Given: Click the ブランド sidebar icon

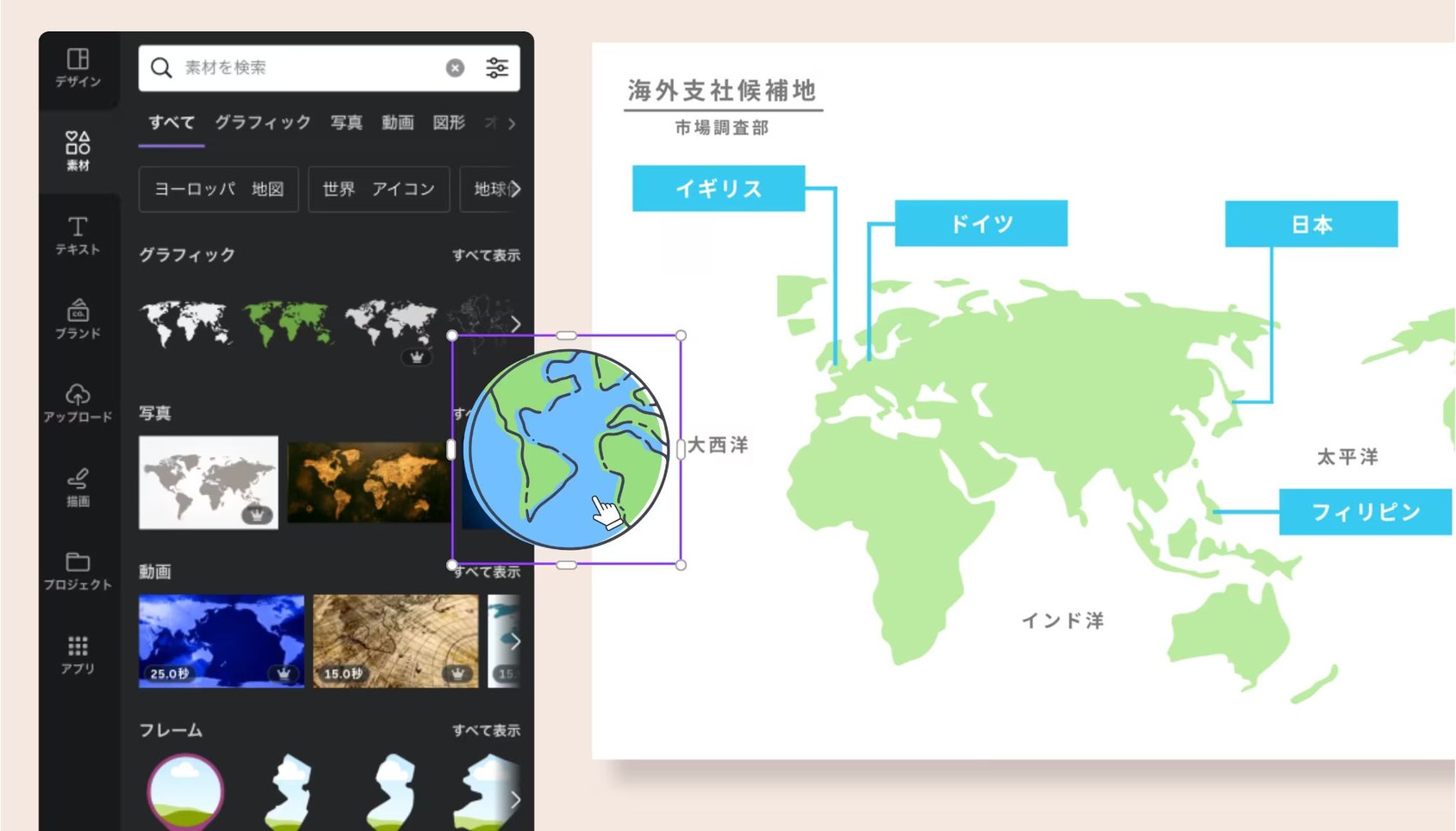Looking at the screenshot, I should 78,319.
